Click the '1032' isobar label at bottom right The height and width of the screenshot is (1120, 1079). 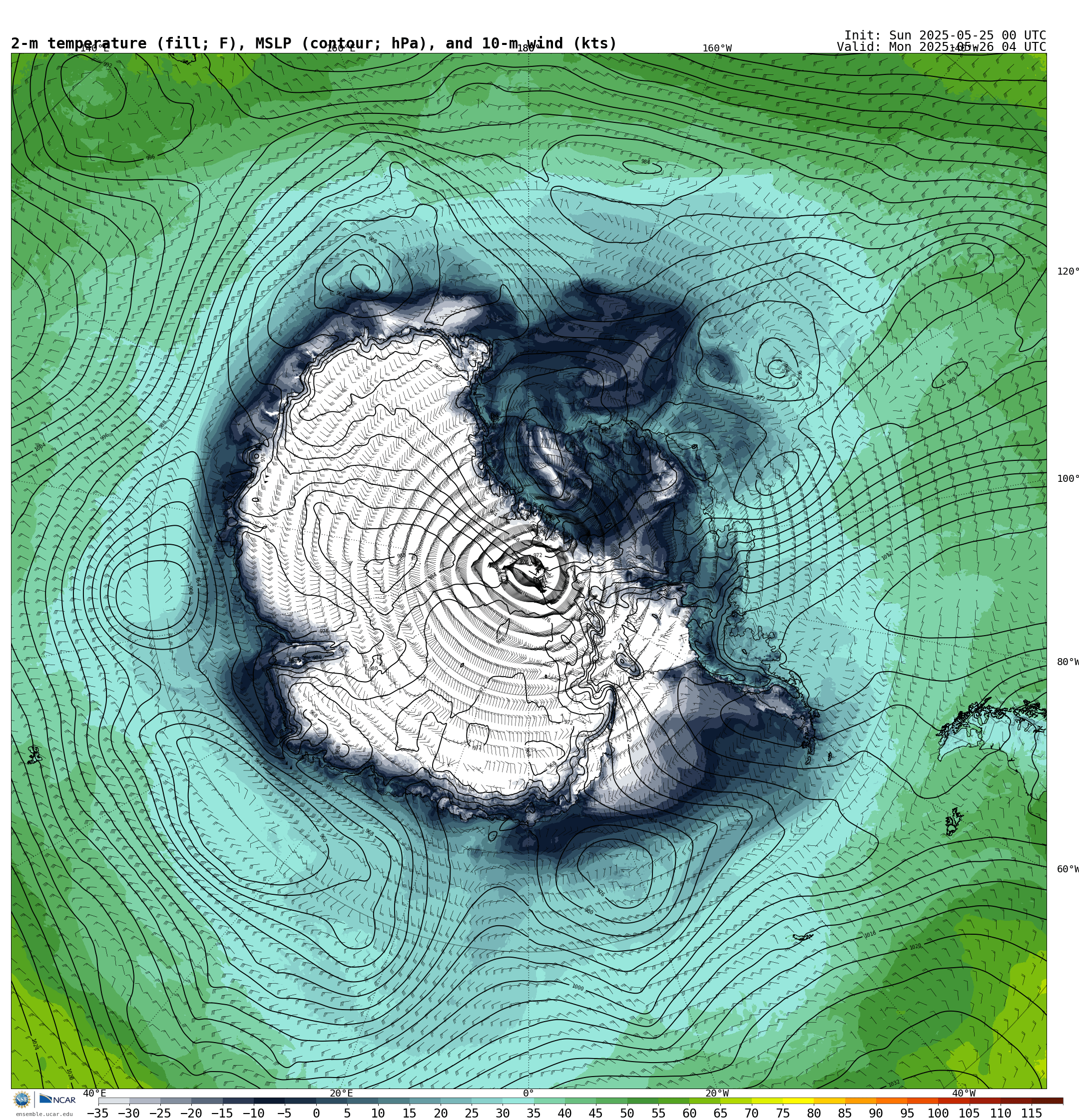coord(894,1084)
